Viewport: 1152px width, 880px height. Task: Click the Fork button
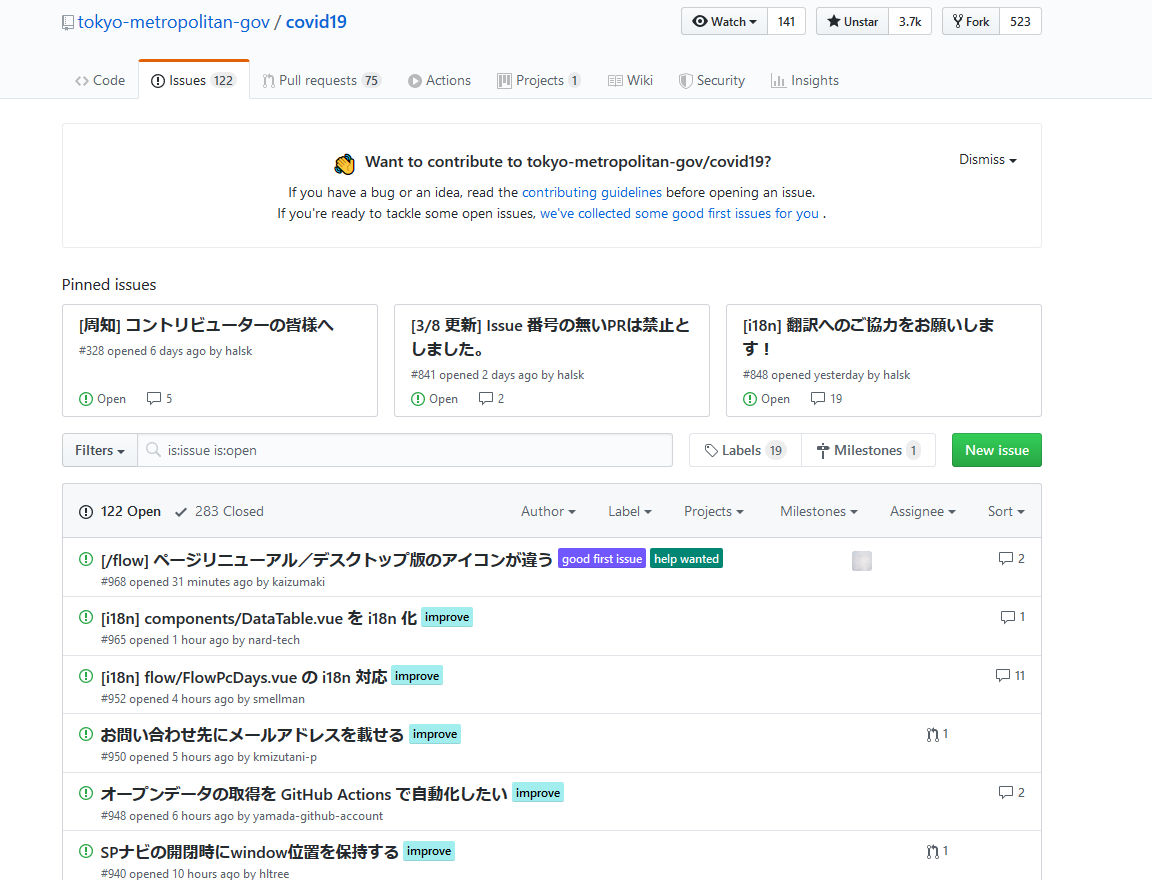[971, 21]
